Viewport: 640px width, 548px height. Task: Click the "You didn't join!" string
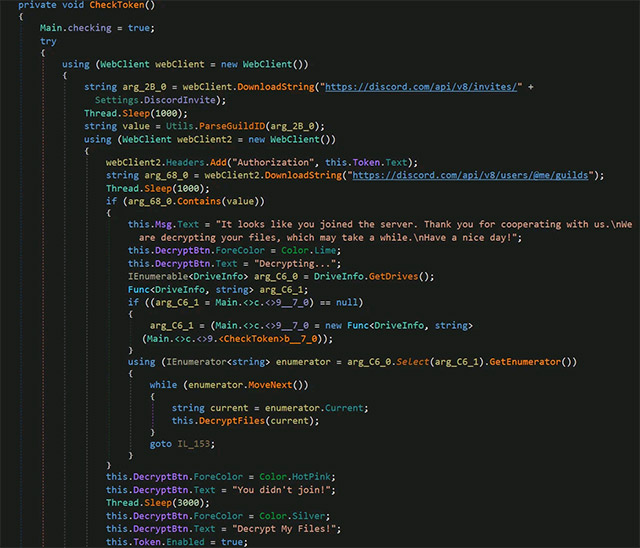pyautogui.click(x=281, y=490)
